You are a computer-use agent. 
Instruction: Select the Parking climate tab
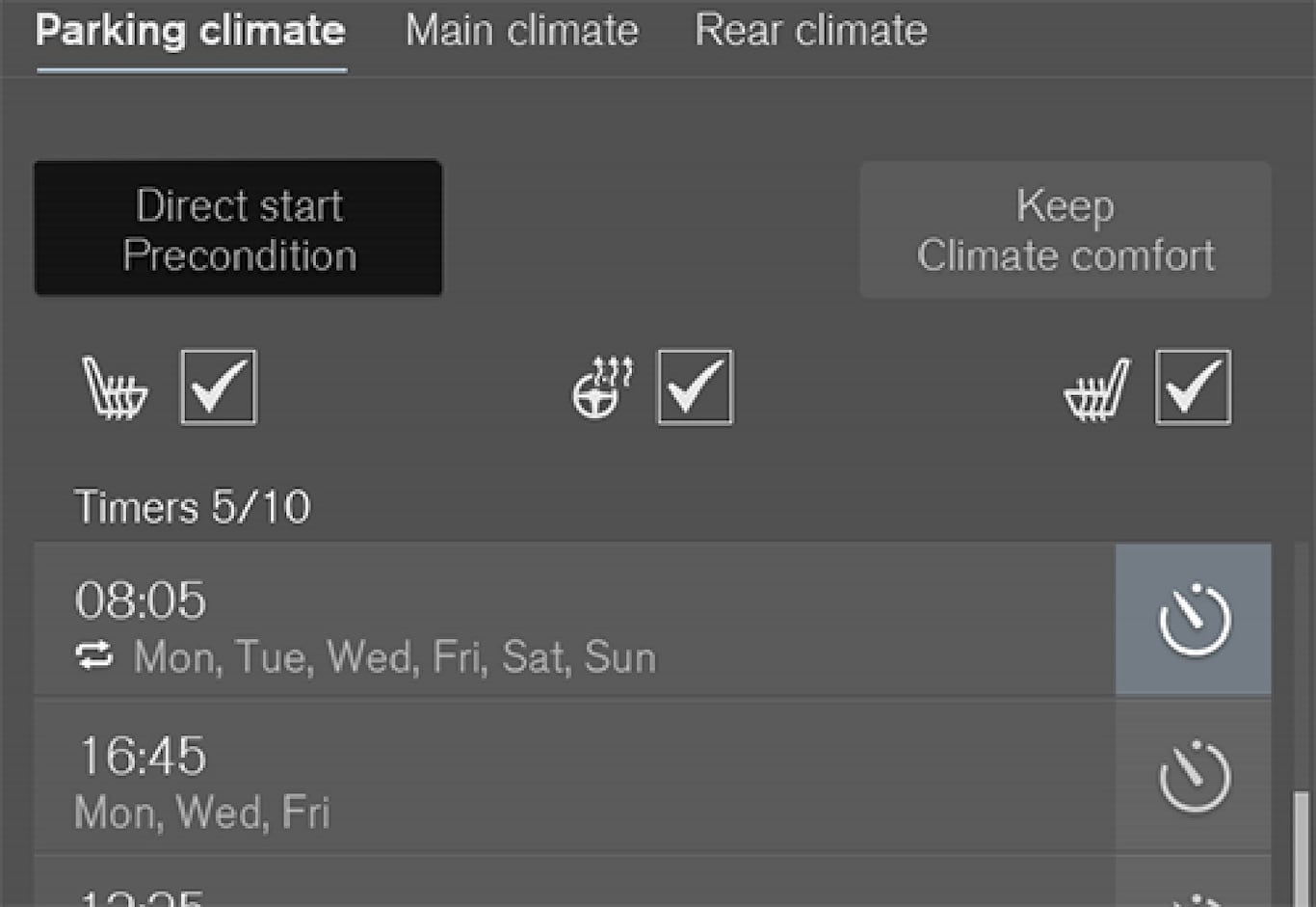coord(190,31)
